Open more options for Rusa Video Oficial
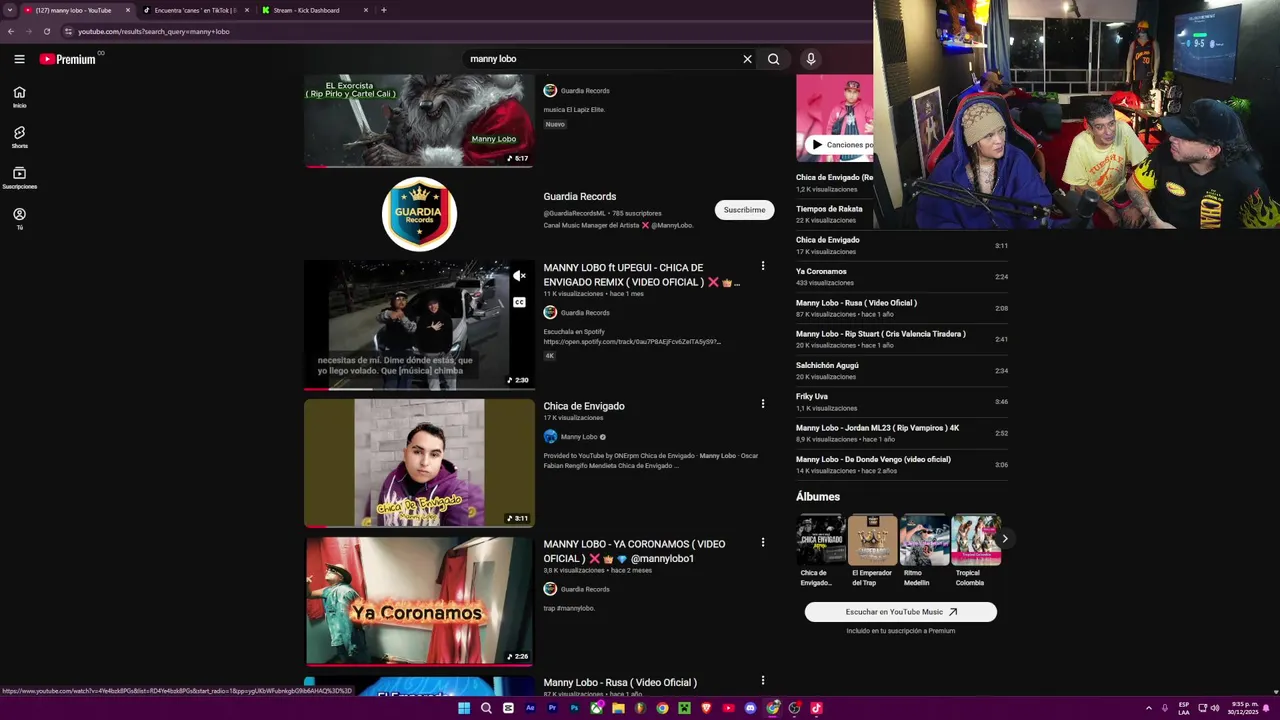Viewport: 1280px width, 720px height. coord(763,680)
